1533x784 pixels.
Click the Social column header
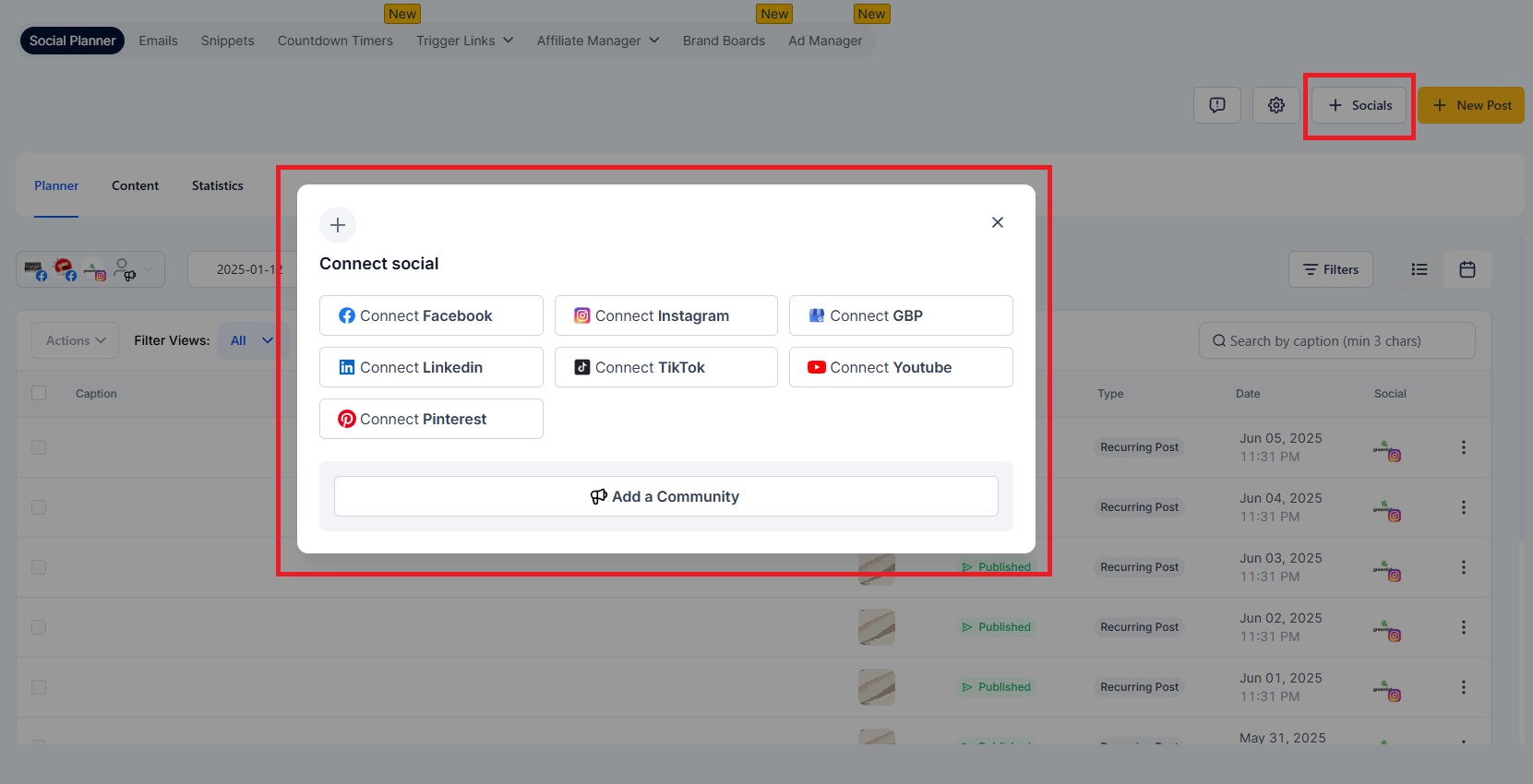(1390, 394)
